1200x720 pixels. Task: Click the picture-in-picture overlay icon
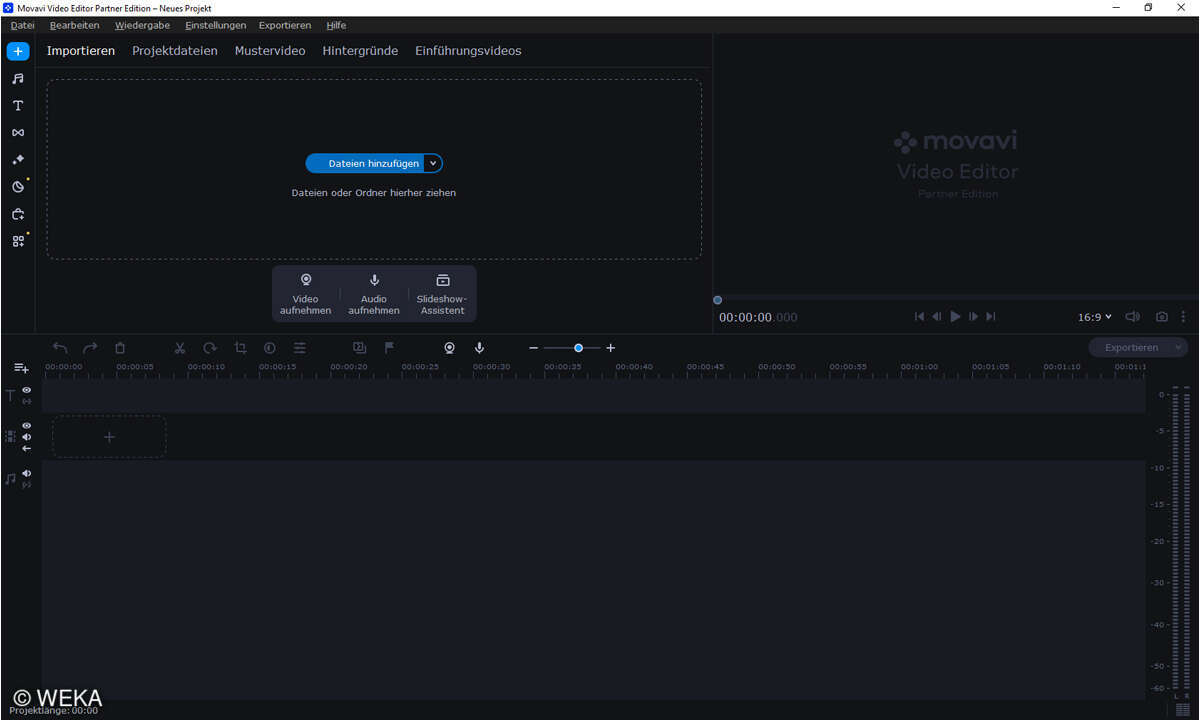[x=360, y=348]
